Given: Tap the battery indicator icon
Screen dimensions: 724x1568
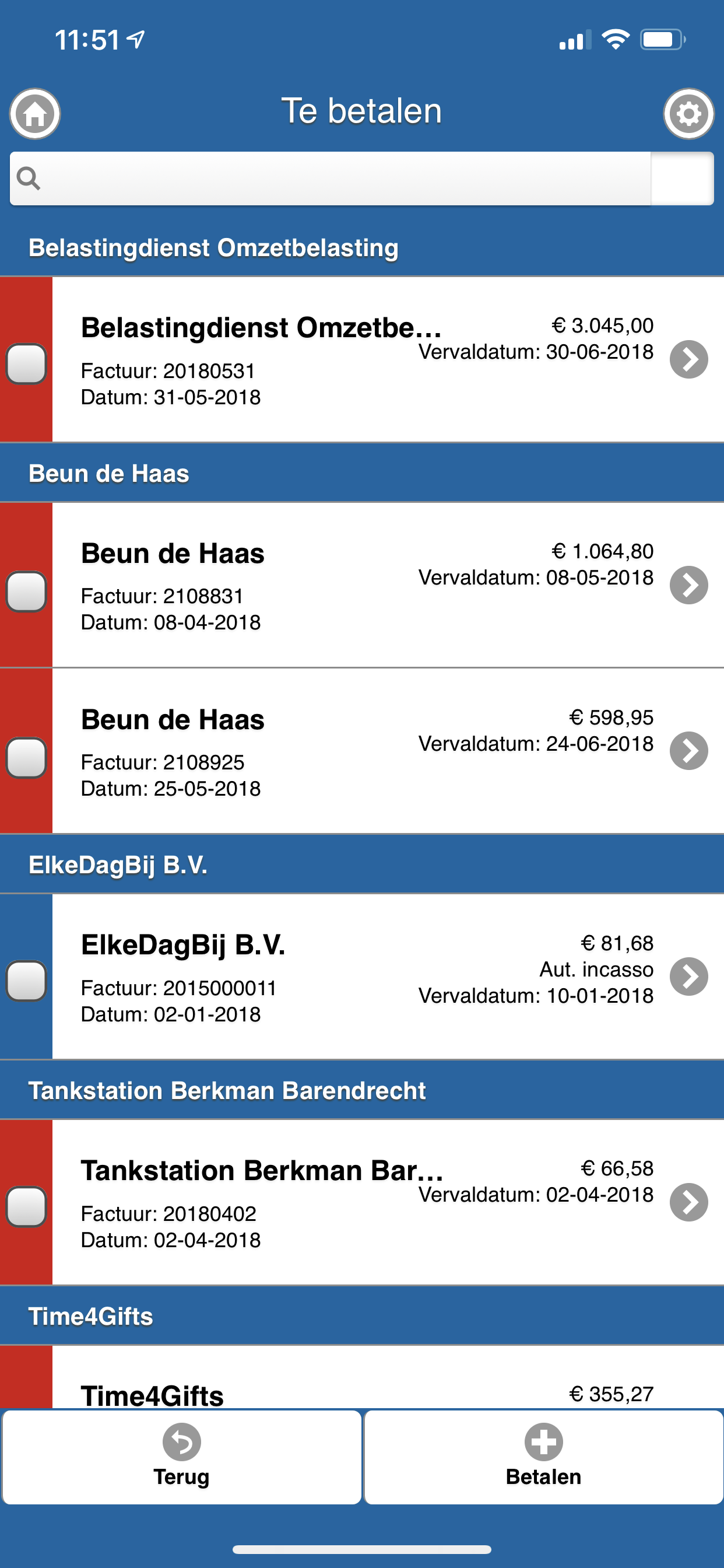Looking at the screenshot, I should point(663,40).
